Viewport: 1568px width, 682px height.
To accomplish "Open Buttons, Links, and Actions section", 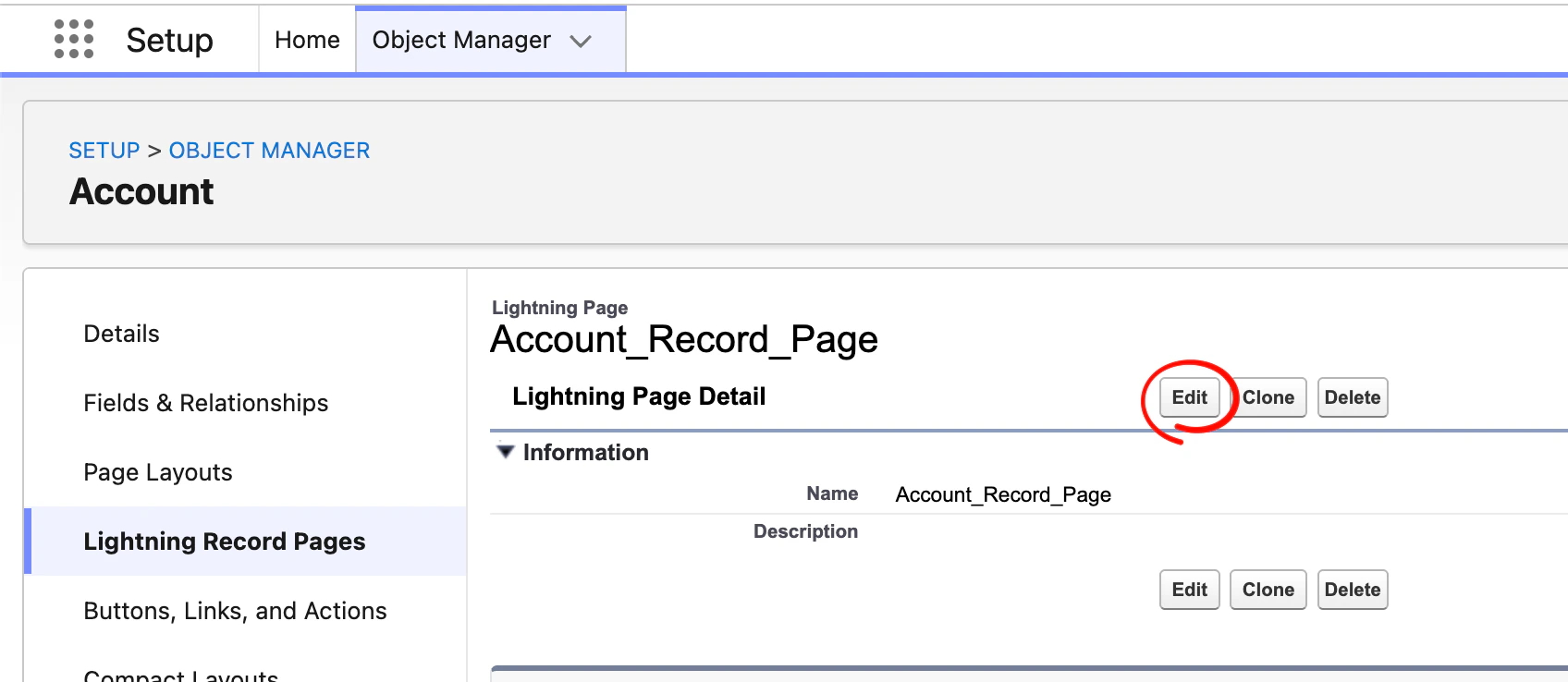I will [x=235, y=611].
